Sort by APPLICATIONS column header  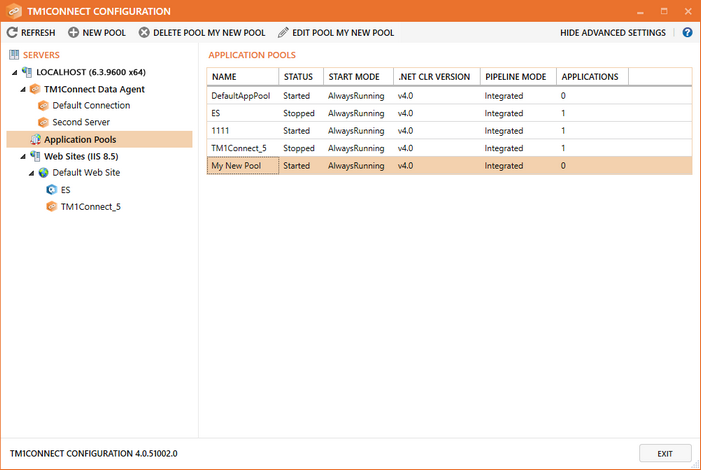click(x=592, y=76)
